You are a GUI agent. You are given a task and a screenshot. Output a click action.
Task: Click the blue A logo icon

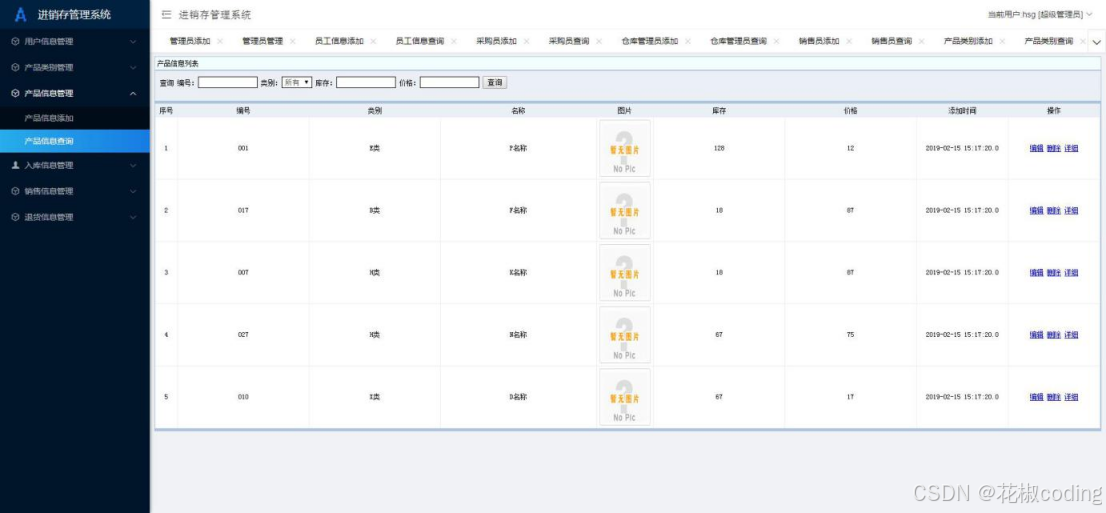[x=20, y=15]
